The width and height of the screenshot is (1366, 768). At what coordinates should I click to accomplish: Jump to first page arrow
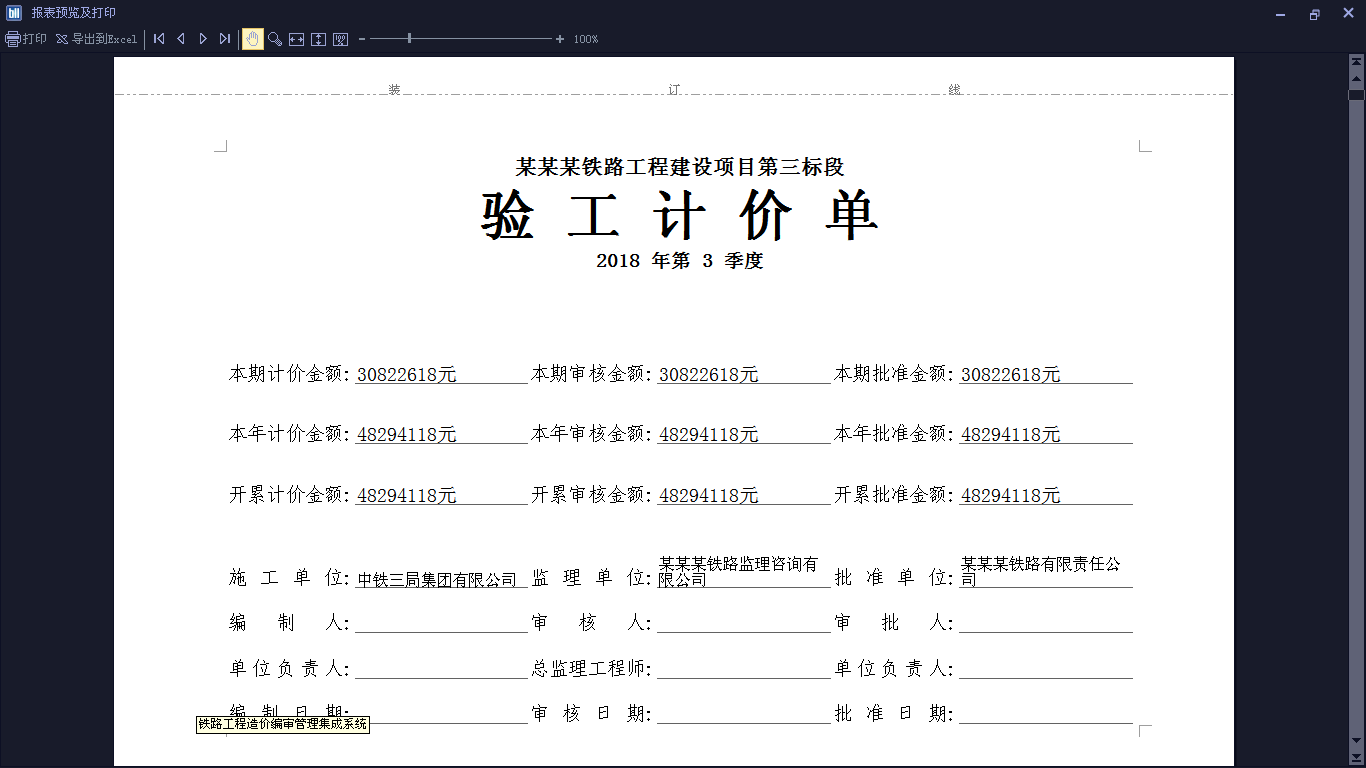click(159, 39)
